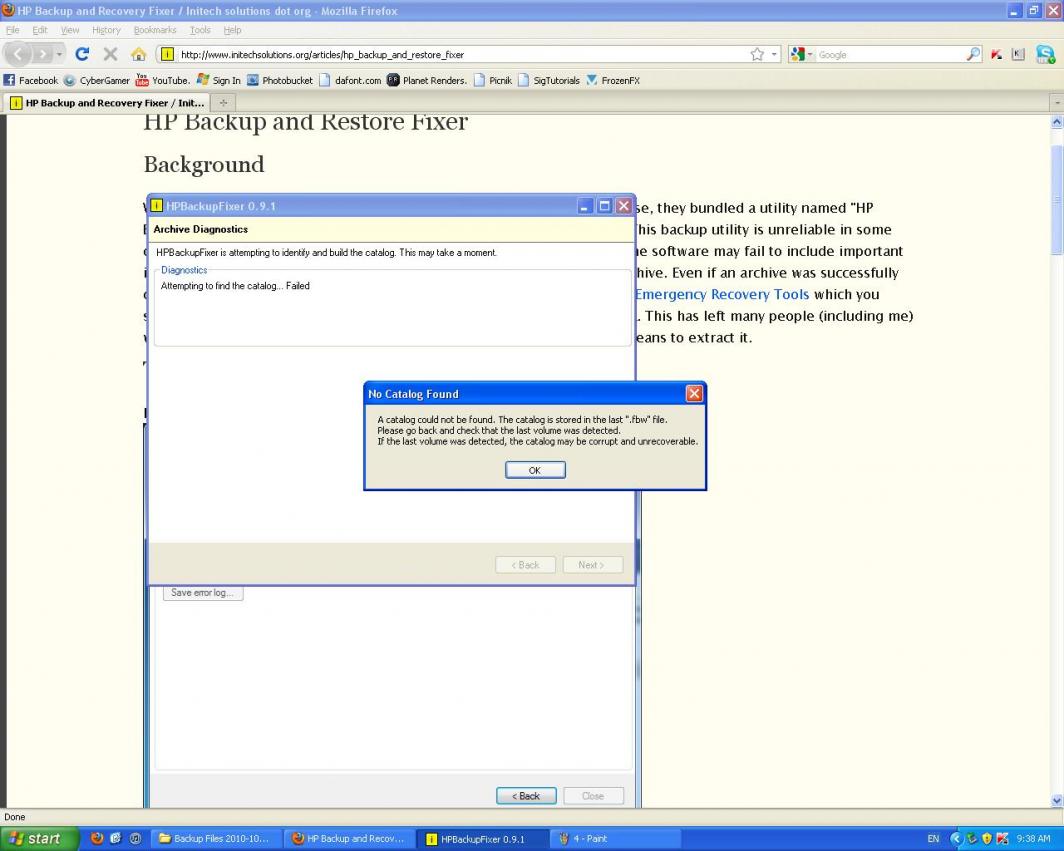
Task: Launch Firefox from quick launch
Action: point(97,839)
